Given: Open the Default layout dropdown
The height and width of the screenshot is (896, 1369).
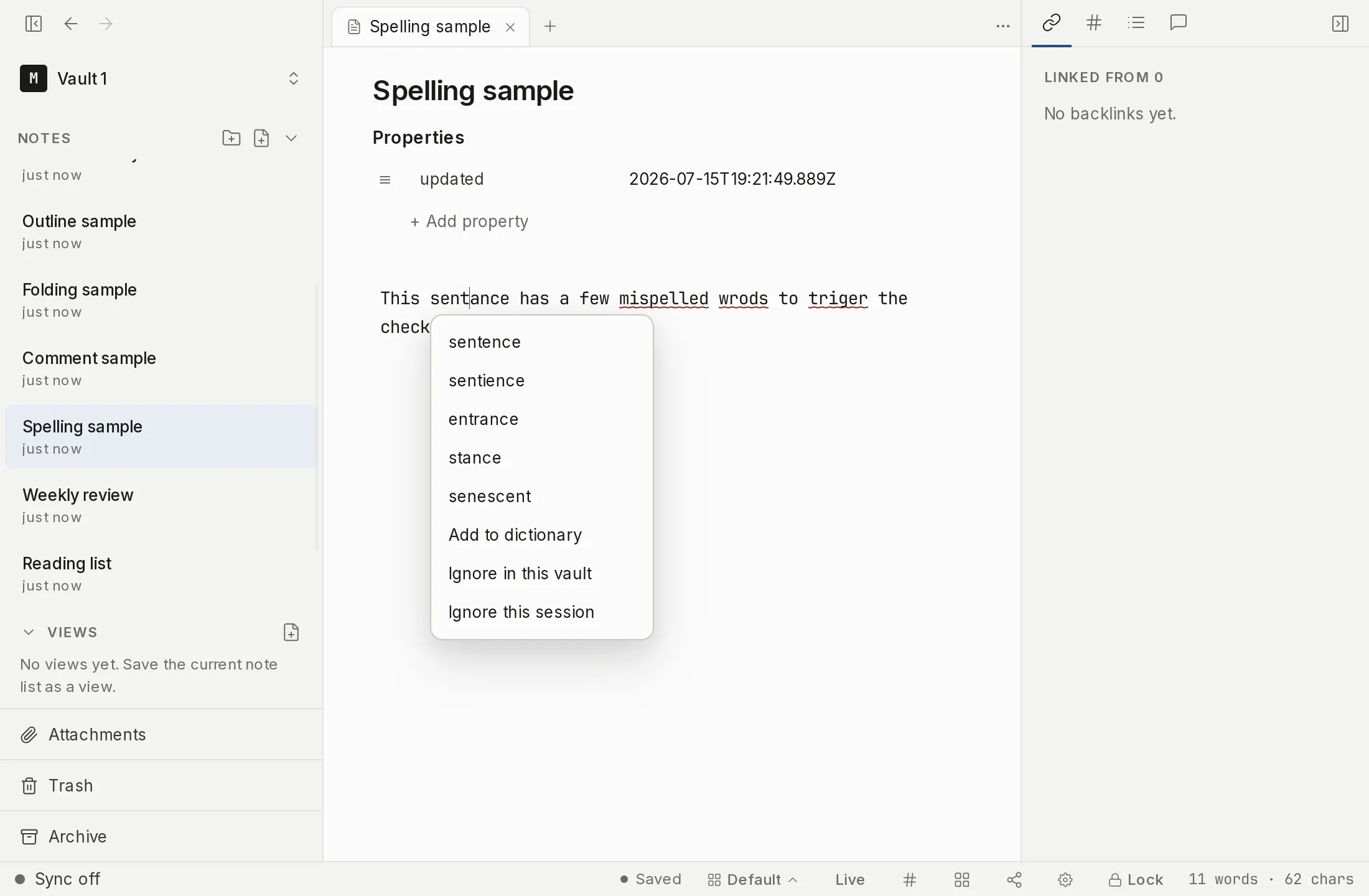Looking at the screenshot, I should tap(753, 880).
